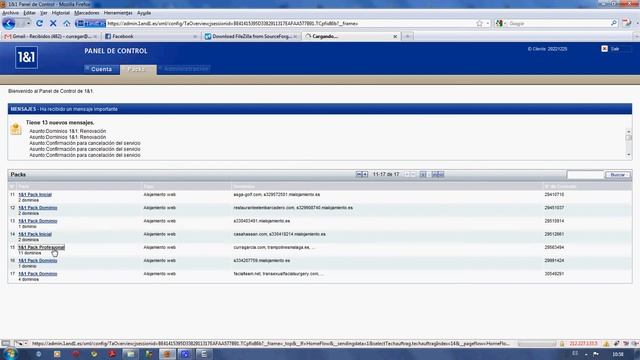Click first Confirmación para cancelación del servicio message
Image resolution: width=640 pixels, height=360 pixels.
click(84, 143)
